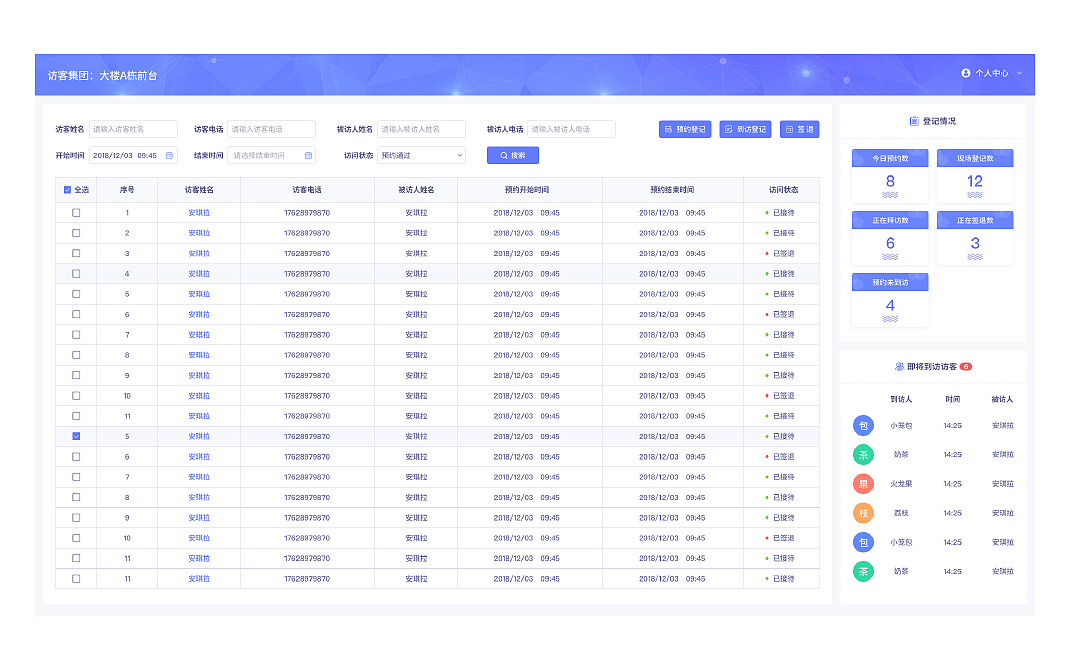Toggle the 全选 select-all checkbox
The width and height of the screenshot is (1070, 670).
pos(68,190)
